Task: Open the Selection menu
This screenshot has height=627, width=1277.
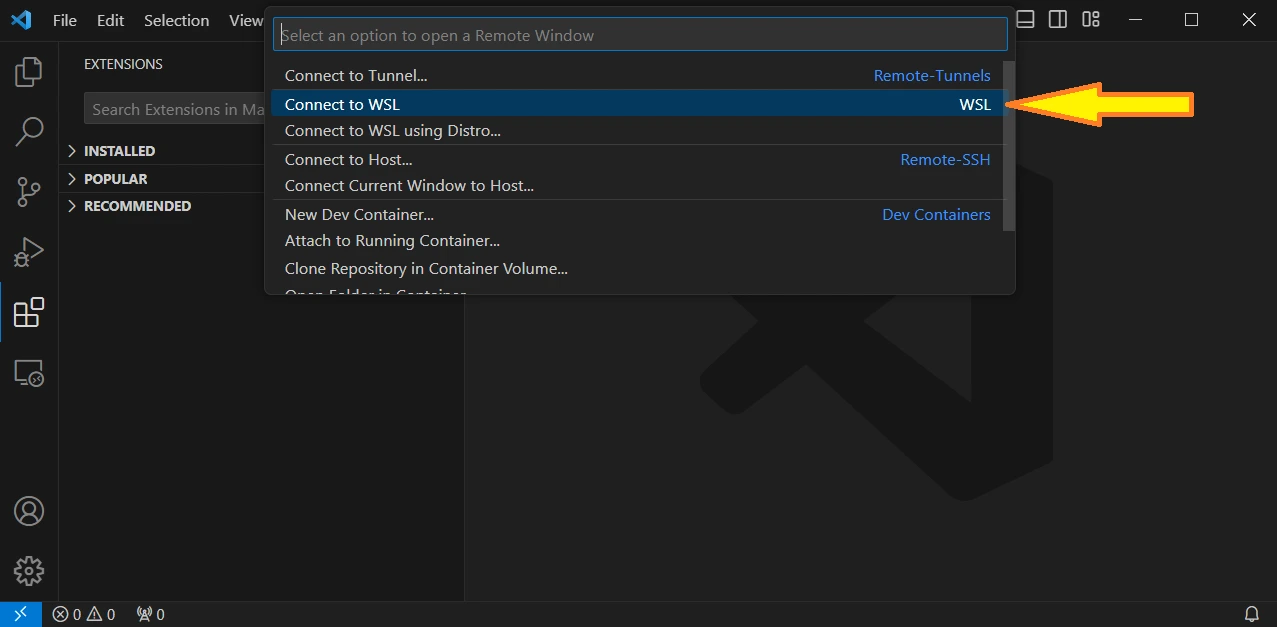Action: (177, 20)
